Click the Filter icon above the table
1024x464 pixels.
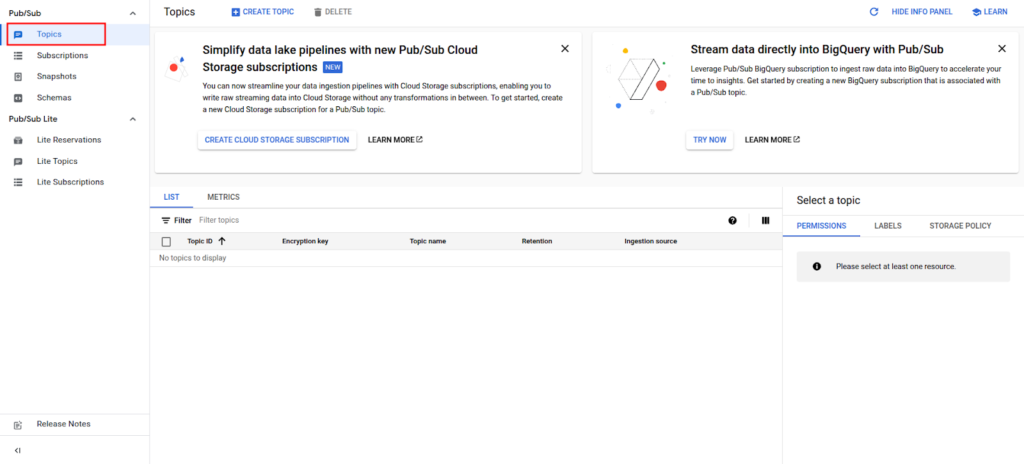click(166, 221)
